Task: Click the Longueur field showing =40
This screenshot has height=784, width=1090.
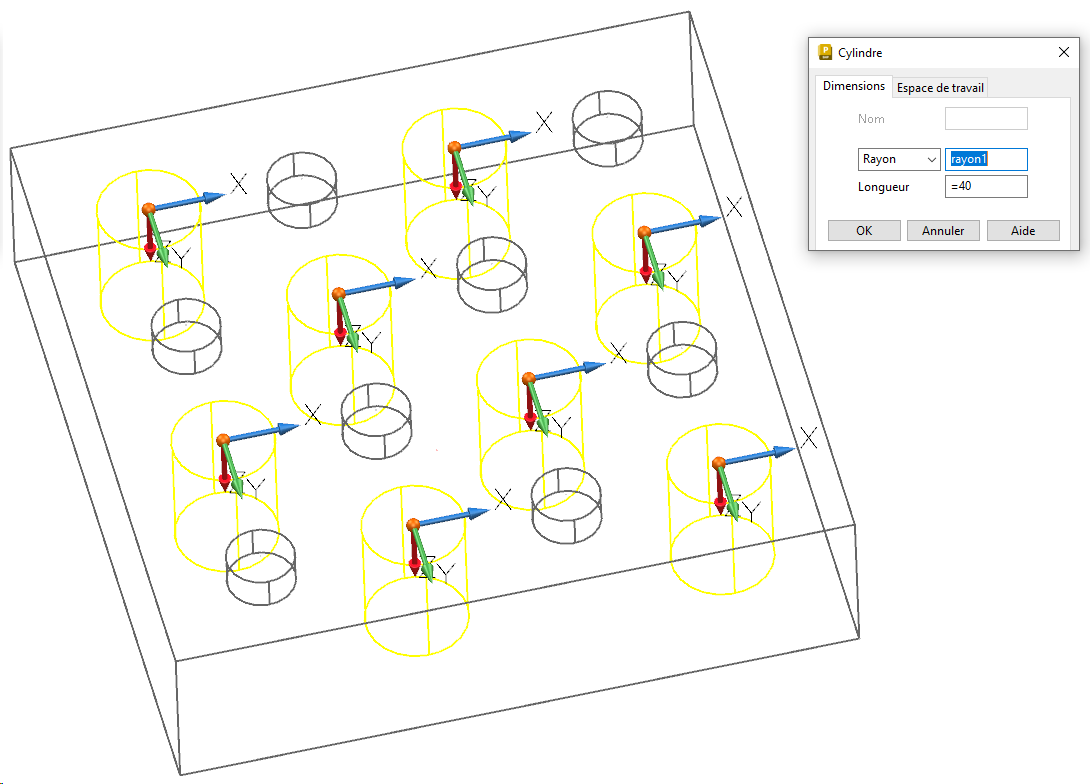Action: click(x=986, y=187)
